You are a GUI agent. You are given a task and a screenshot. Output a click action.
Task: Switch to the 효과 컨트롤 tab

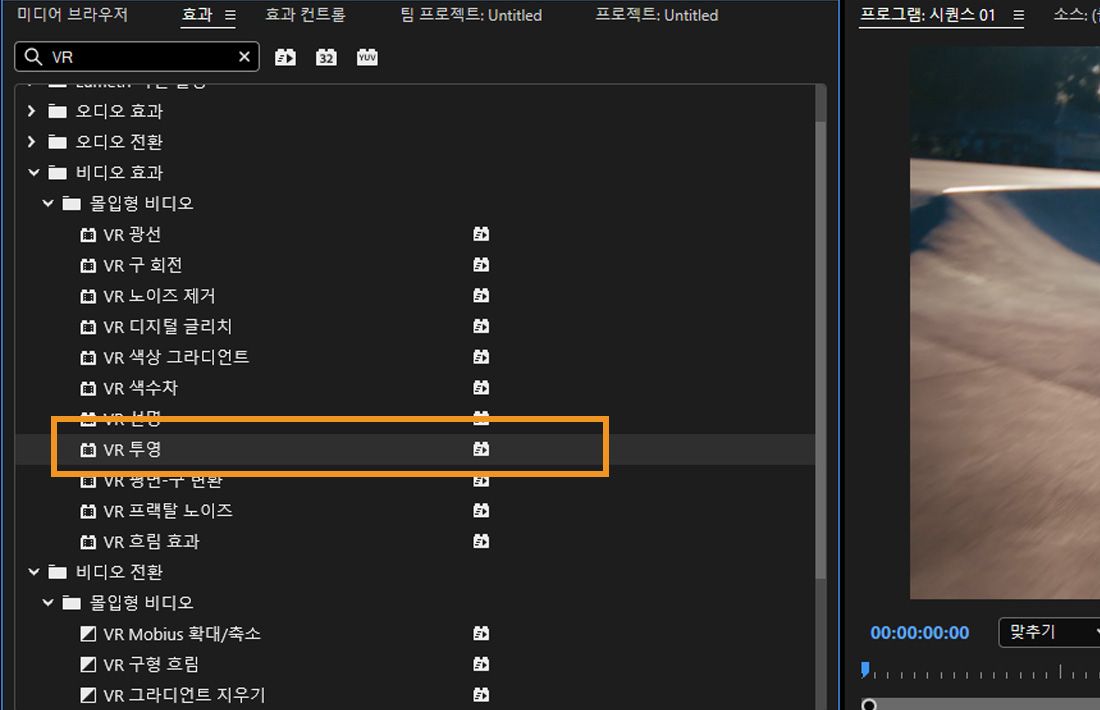tap(305, 15)
